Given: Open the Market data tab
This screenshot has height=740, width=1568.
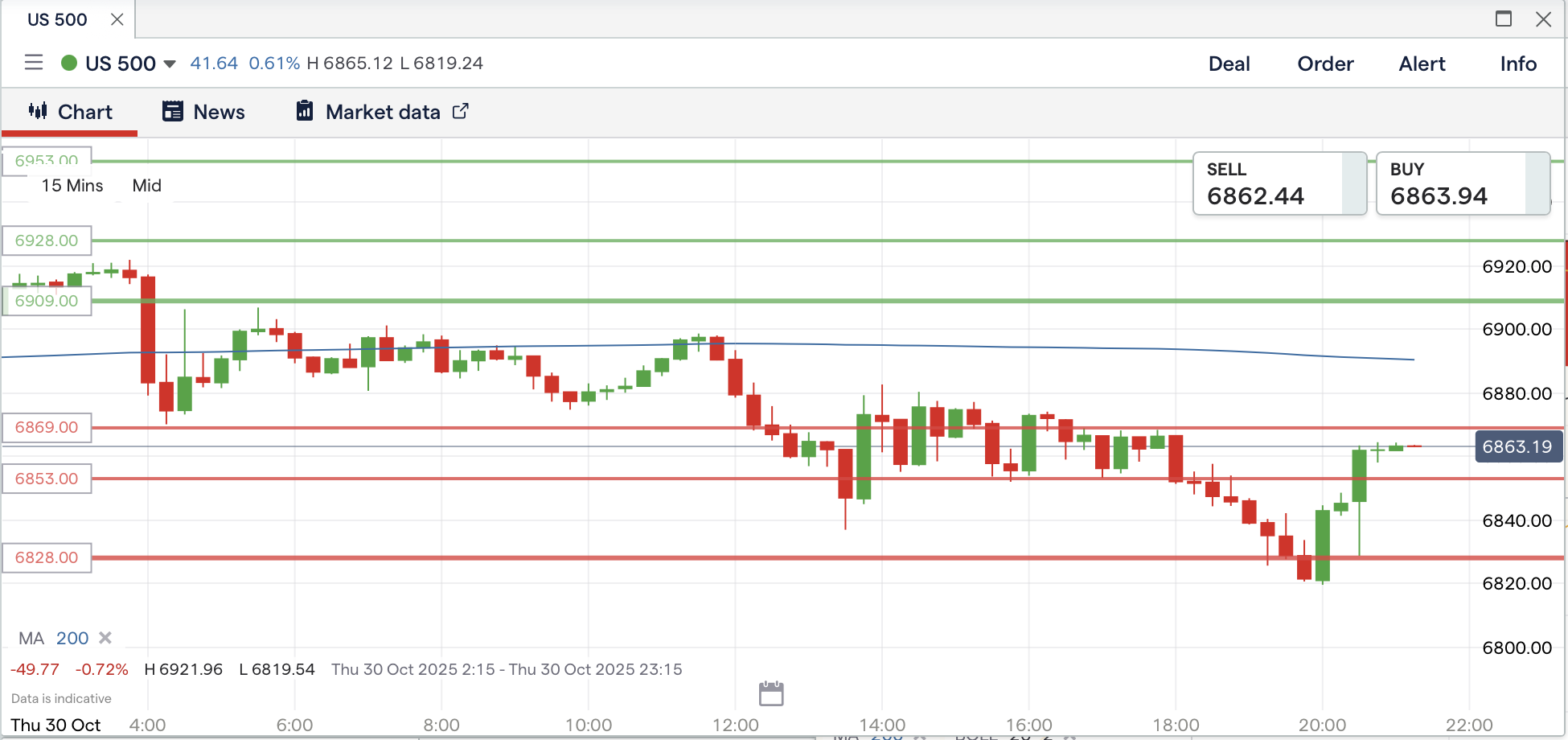Looking at the screenshot, I should coord(382,112).
